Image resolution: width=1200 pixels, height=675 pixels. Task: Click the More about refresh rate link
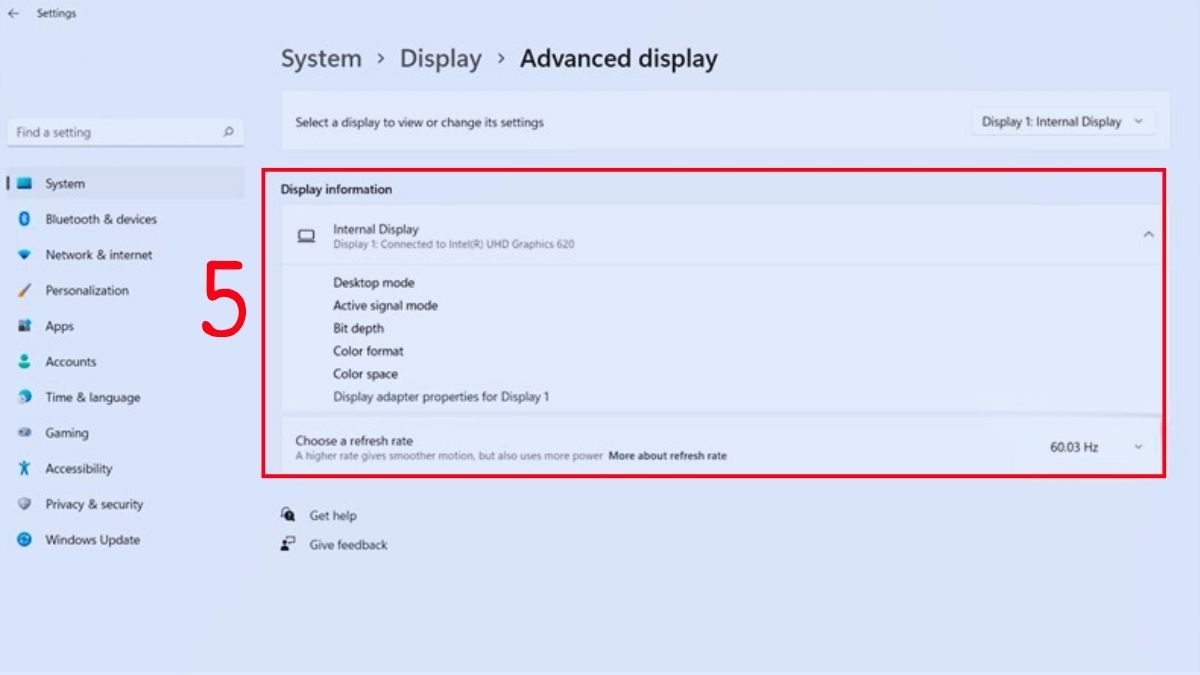pos(667,455)
